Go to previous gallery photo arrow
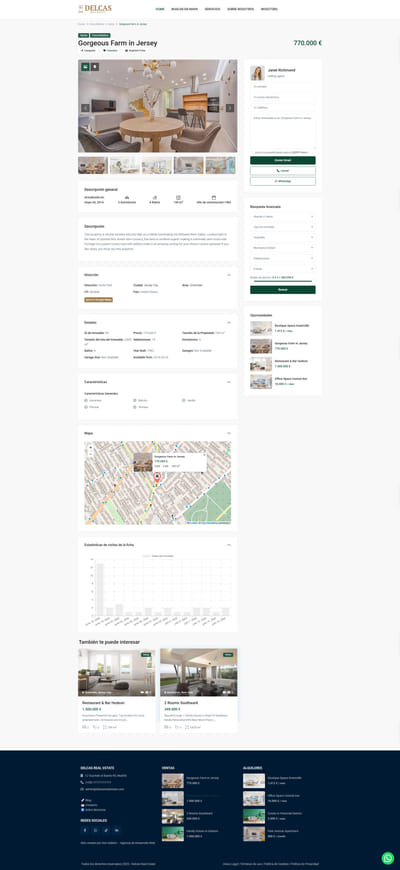Image resolution: width=400 pixels, height=870 pixels. 85,108
